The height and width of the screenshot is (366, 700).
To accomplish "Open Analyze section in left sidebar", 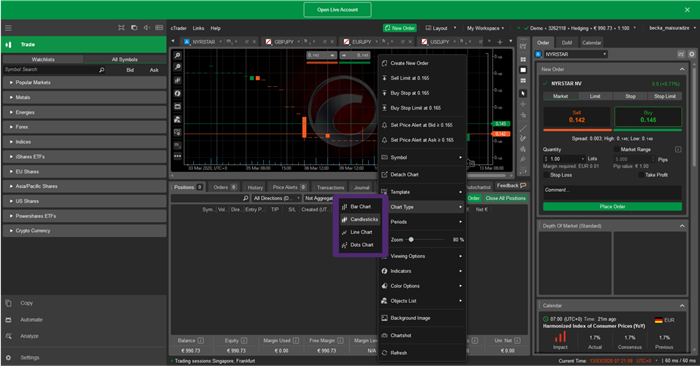I will tap(29, 336).
